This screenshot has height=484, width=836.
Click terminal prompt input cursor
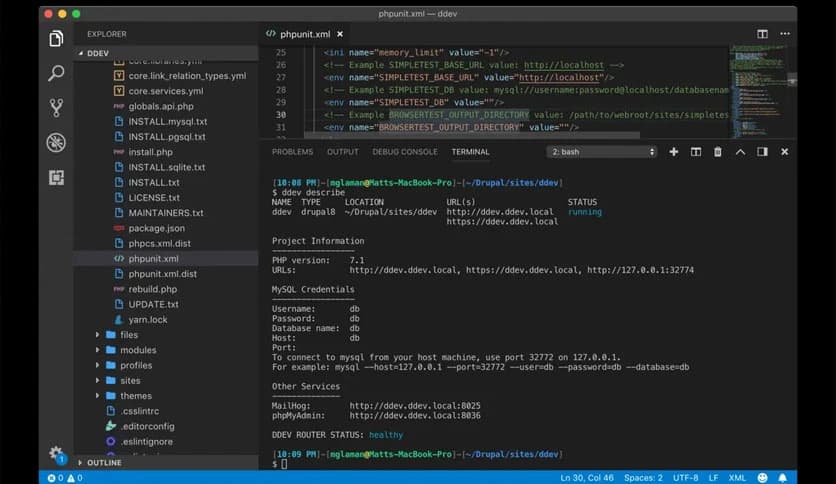tap(284, 464)
